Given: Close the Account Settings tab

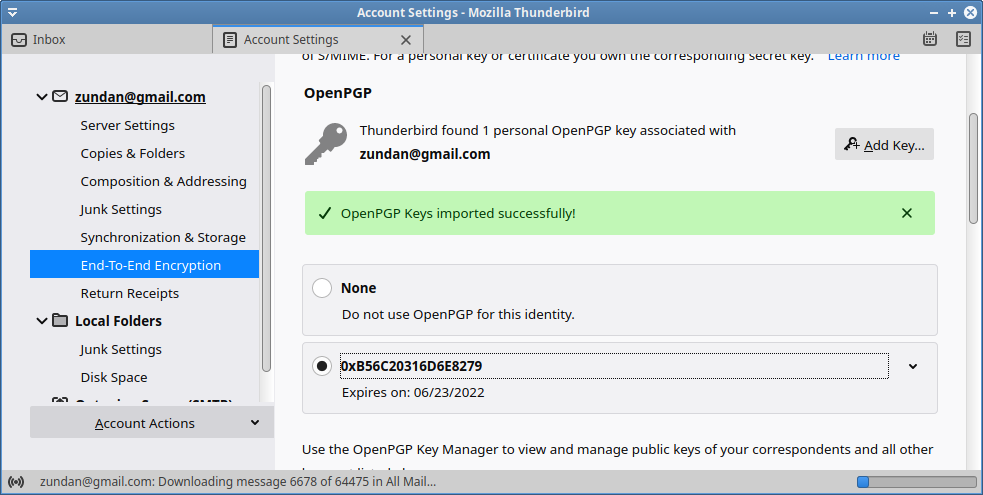Looking at the screenshot, I should pyautogui.click(x=406, y=40).
